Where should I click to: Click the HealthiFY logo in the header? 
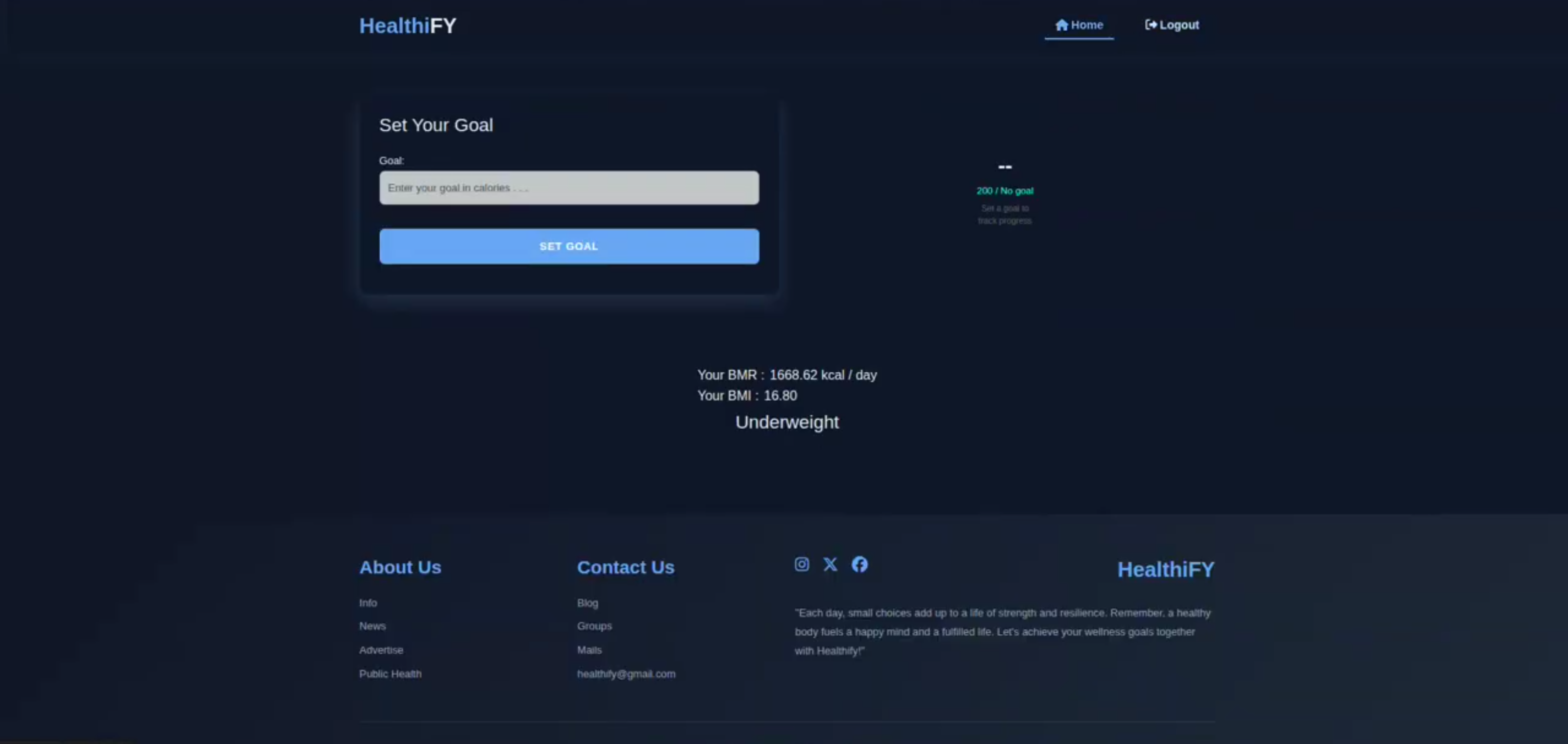tap(407, 25)
